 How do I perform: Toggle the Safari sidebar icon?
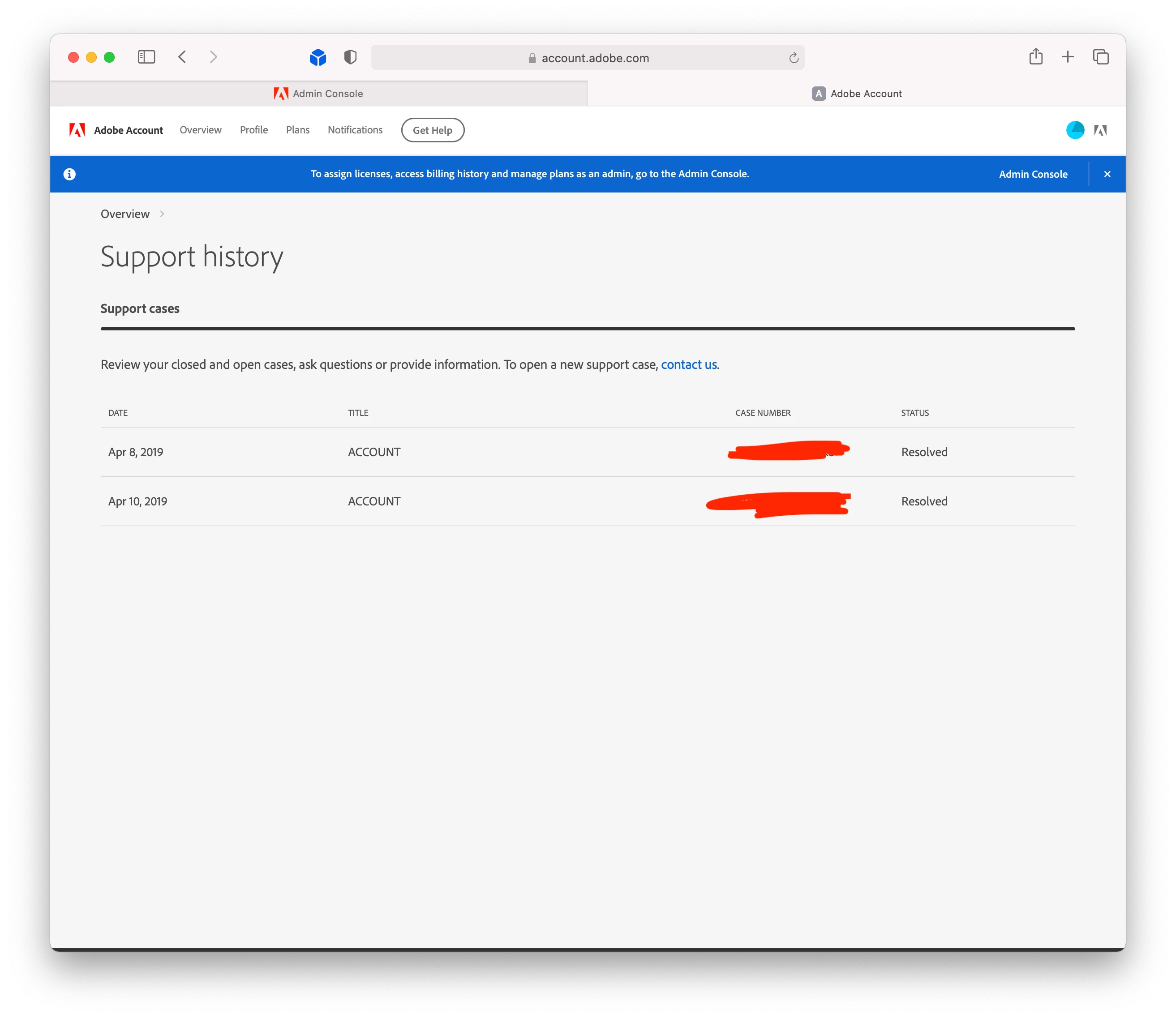click(146, 57)
